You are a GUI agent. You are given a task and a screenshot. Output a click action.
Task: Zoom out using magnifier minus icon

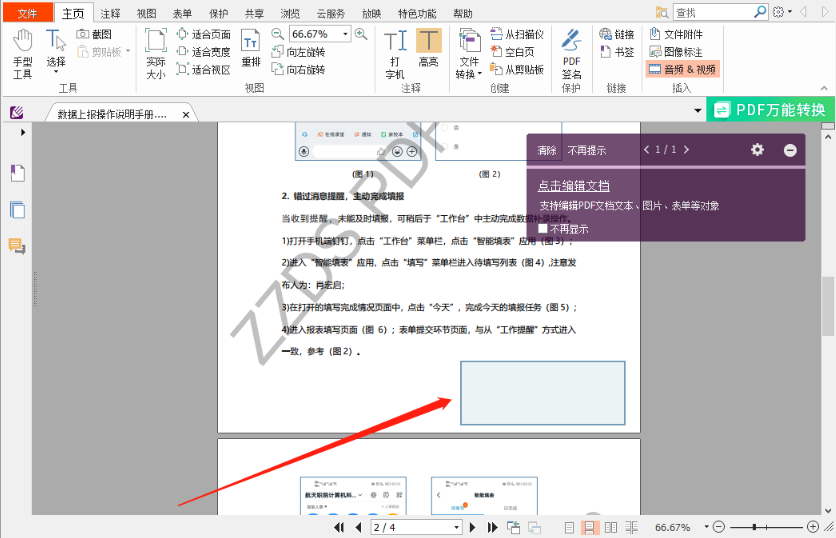point(277,34)
